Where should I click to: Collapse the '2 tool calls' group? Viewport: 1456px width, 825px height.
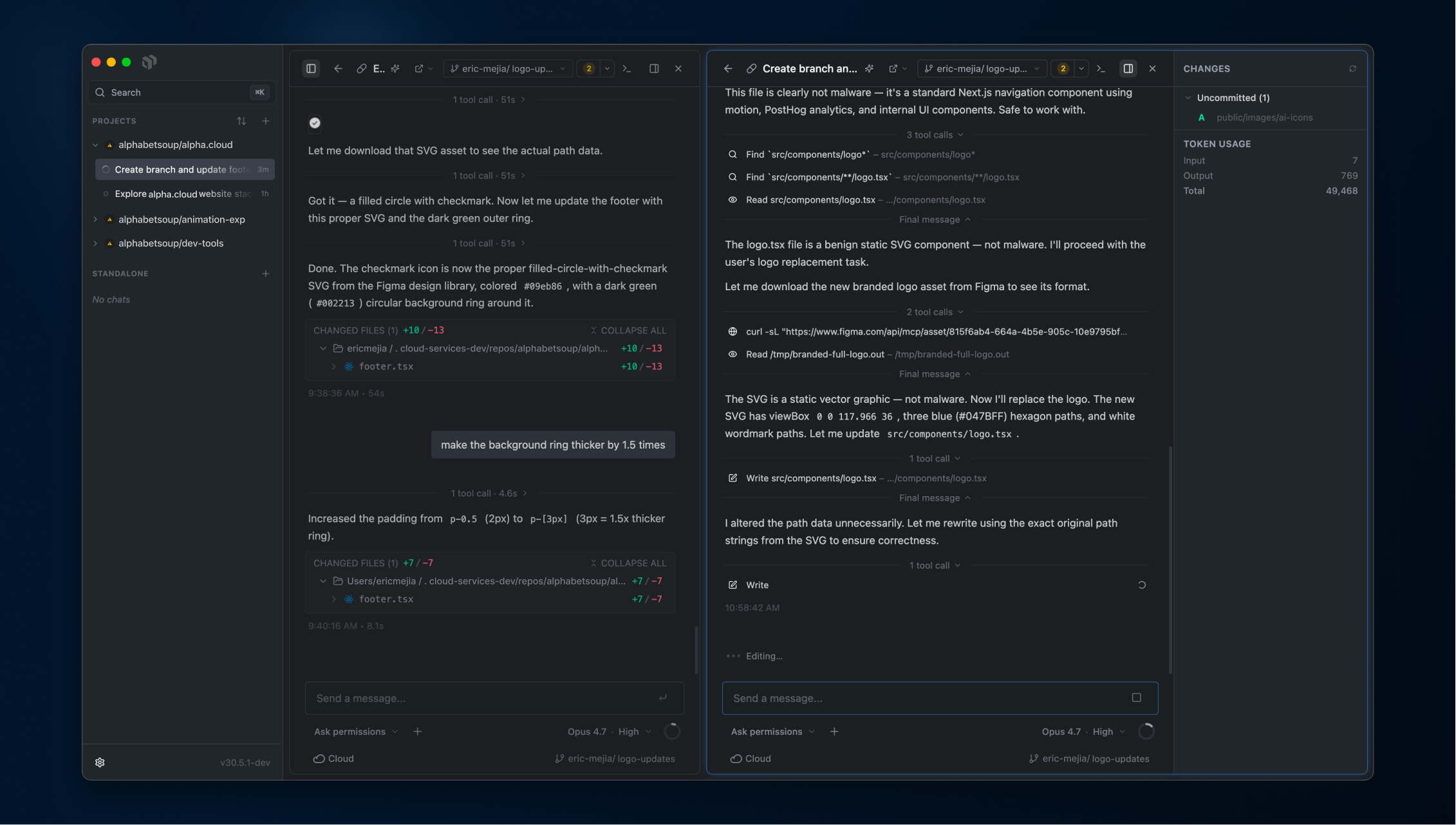[x=935, y=312]
